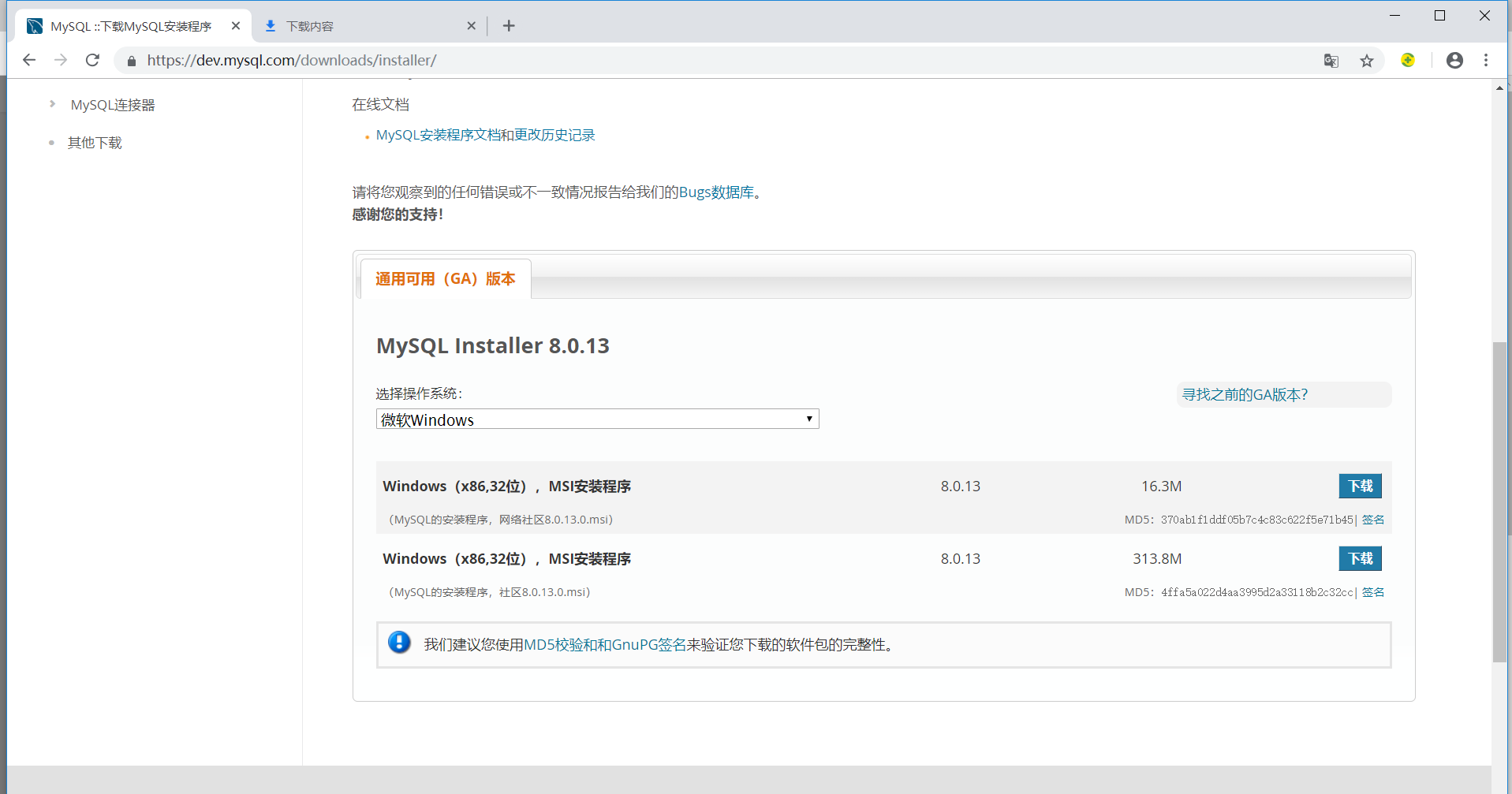1512x794 pixels.
Task: Click the blue info icon in the notice box
Action: pyautogui.click(x=399, y=643)
